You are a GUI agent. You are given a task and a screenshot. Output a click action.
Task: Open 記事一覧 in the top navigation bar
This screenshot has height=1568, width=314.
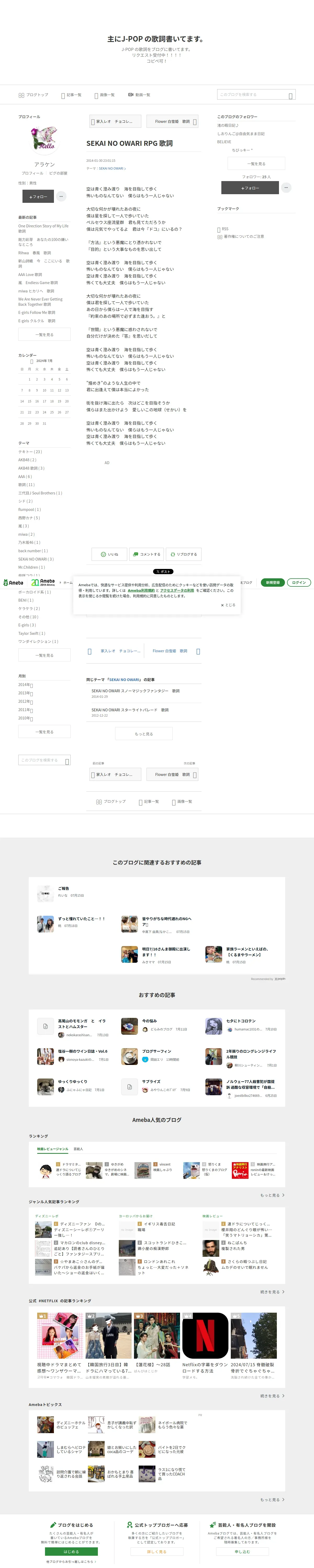(71, 95)
